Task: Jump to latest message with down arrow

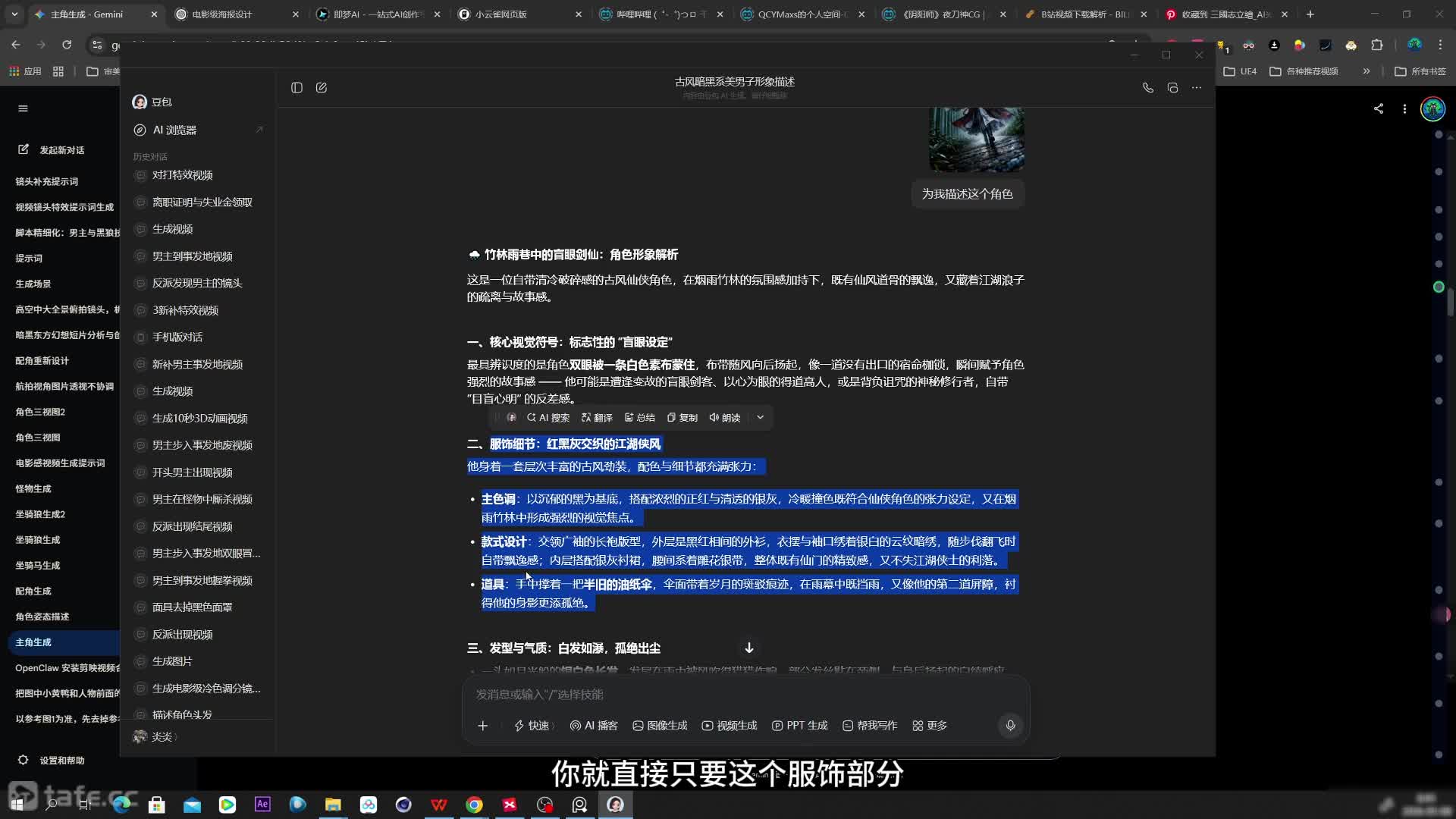Action: [x=748, y=648]
